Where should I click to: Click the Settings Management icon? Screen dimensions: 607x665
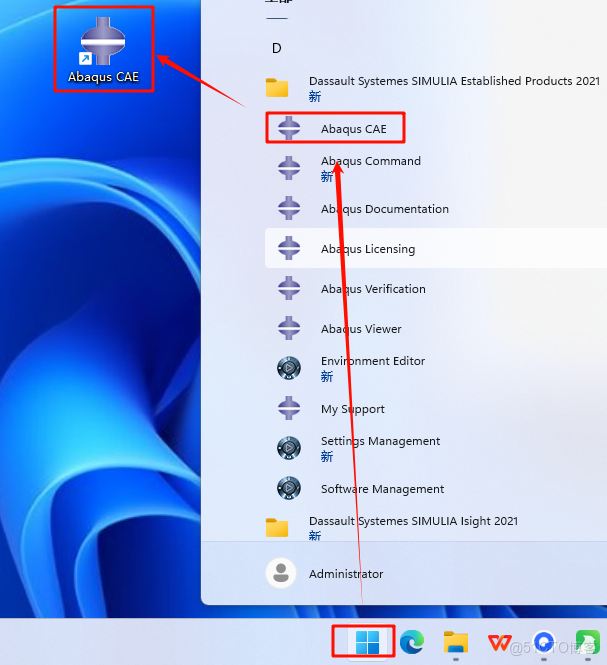(289, 448)
